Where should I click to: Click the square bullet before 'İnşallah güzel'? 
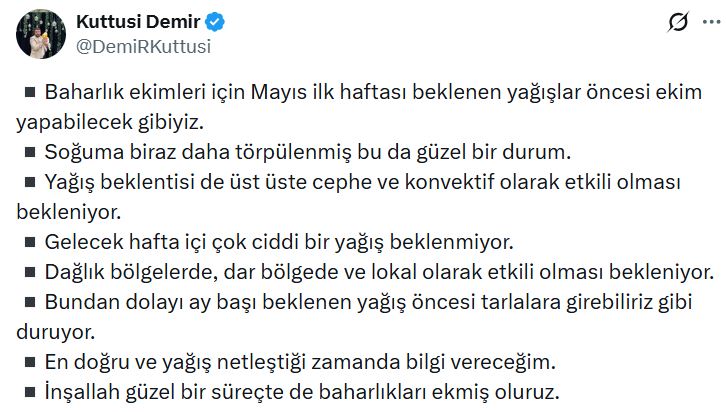click(x=29, y=389)
